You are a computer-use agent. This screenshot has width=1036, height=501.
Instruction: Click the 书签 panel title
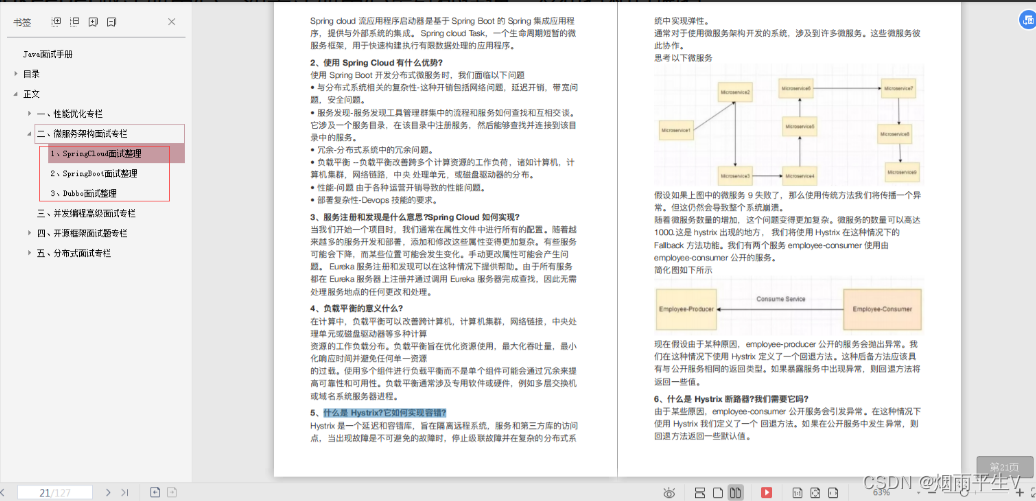pyautogui.click(x=22, y=22)
